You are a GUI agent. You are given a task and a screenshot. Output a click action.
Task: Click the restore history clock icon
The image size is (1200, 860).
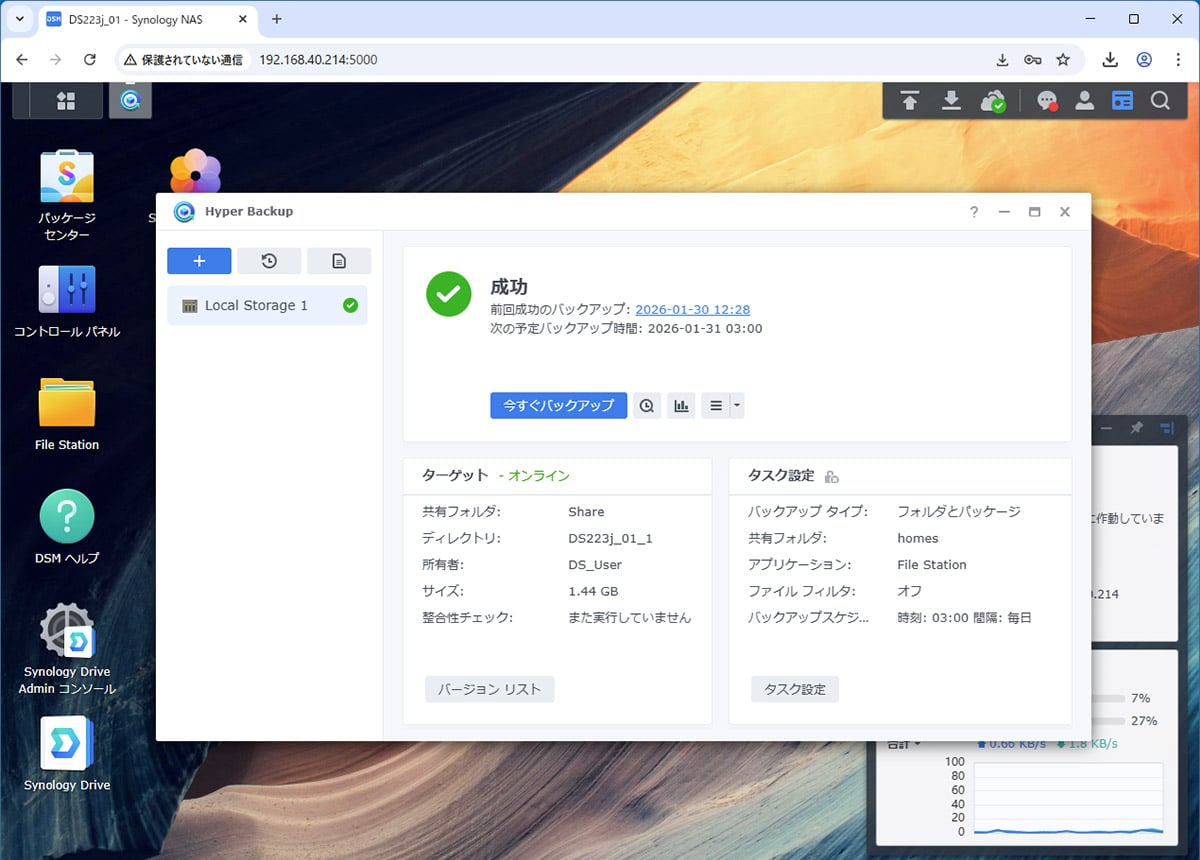(269, 261)
